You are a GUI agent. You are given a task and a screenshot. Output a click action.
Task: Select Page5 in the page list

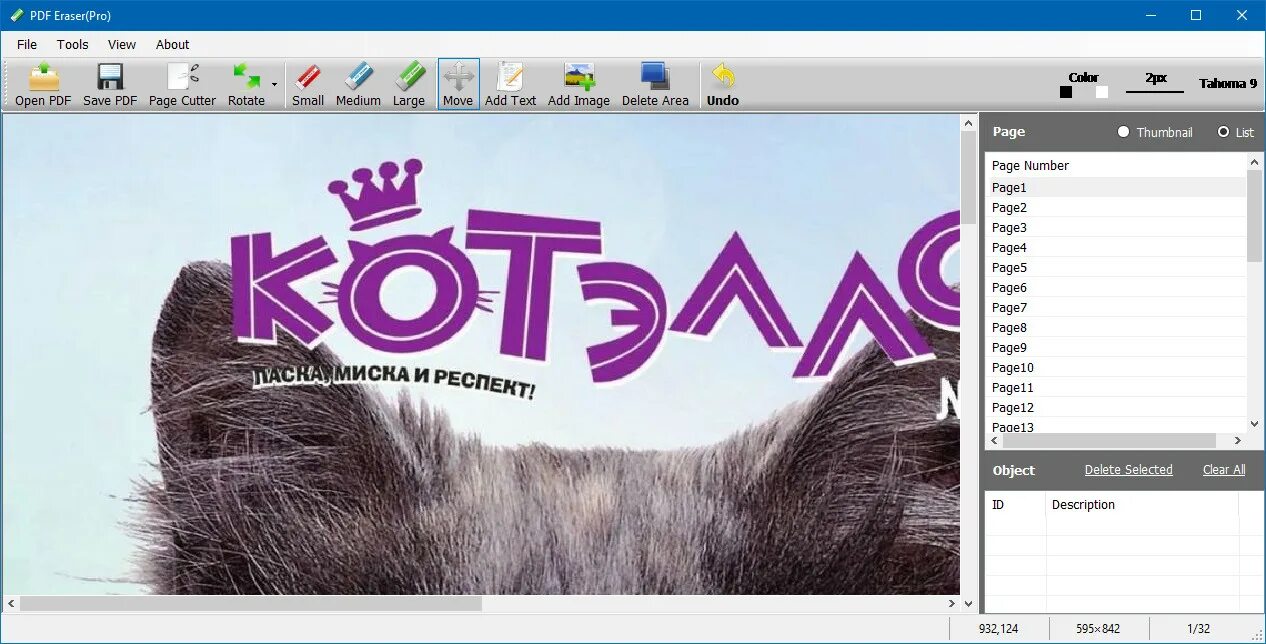click(x=1116, y=267)
